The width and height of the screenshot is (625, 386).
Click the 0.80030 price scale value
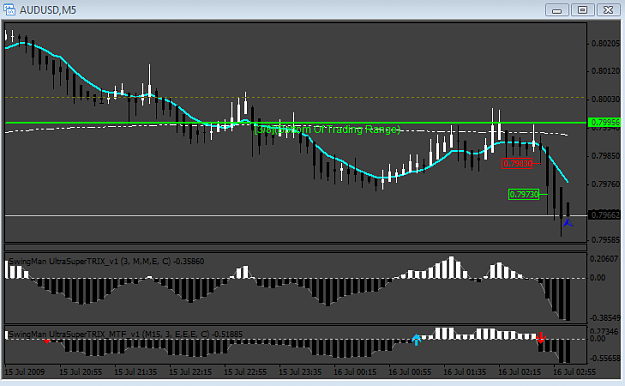coord(605,99)
